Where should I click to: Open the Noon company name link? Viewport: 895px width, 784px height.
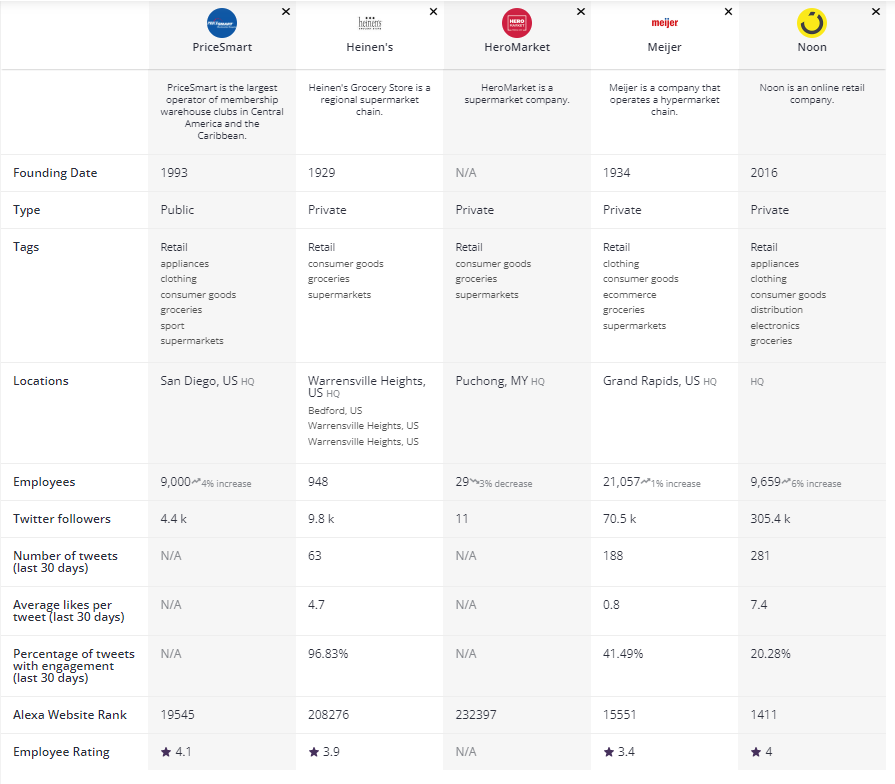812,47
